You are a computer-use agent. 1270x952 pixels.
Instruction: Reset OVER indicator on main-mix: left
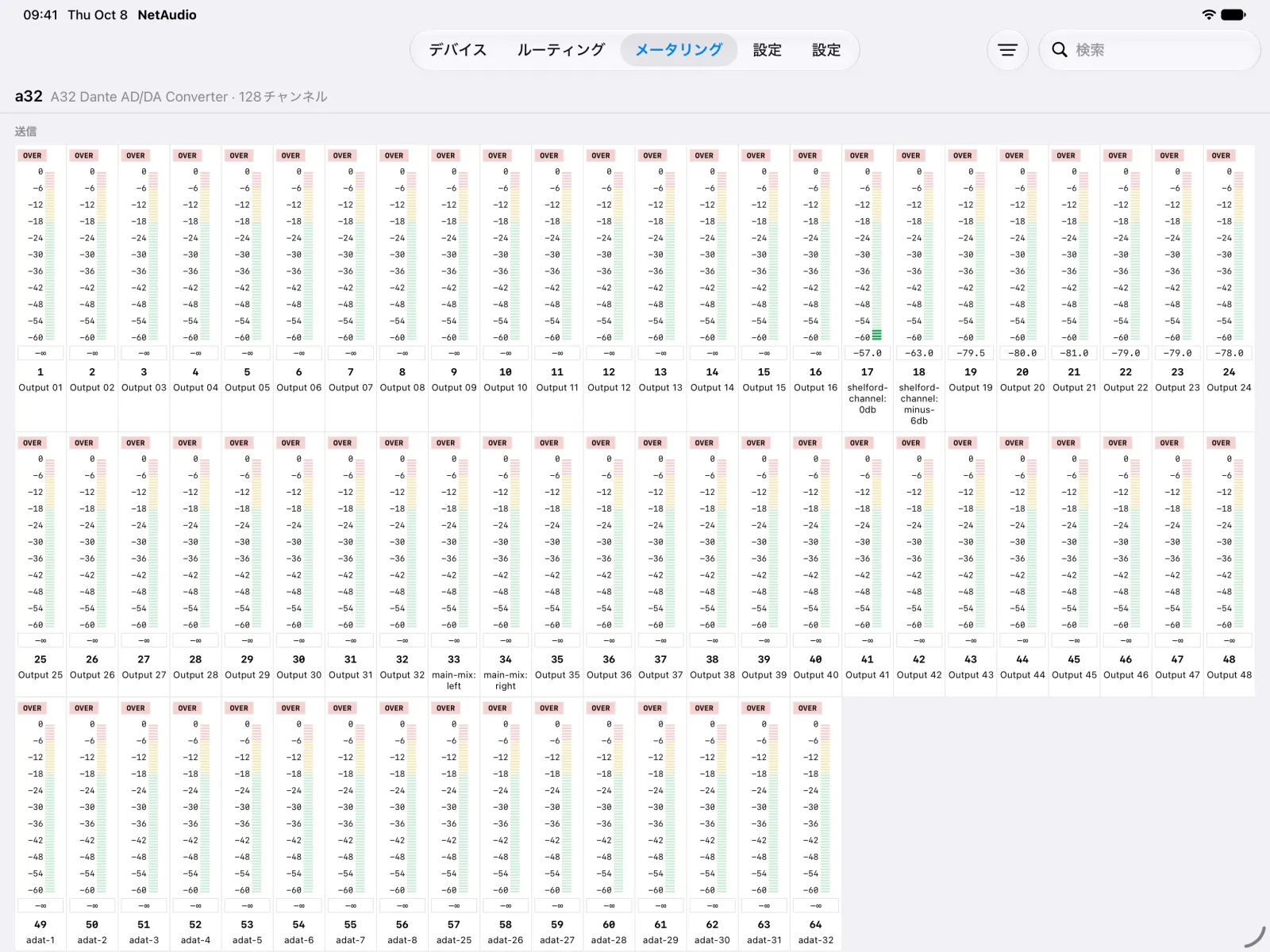click(x=446, y=443)
